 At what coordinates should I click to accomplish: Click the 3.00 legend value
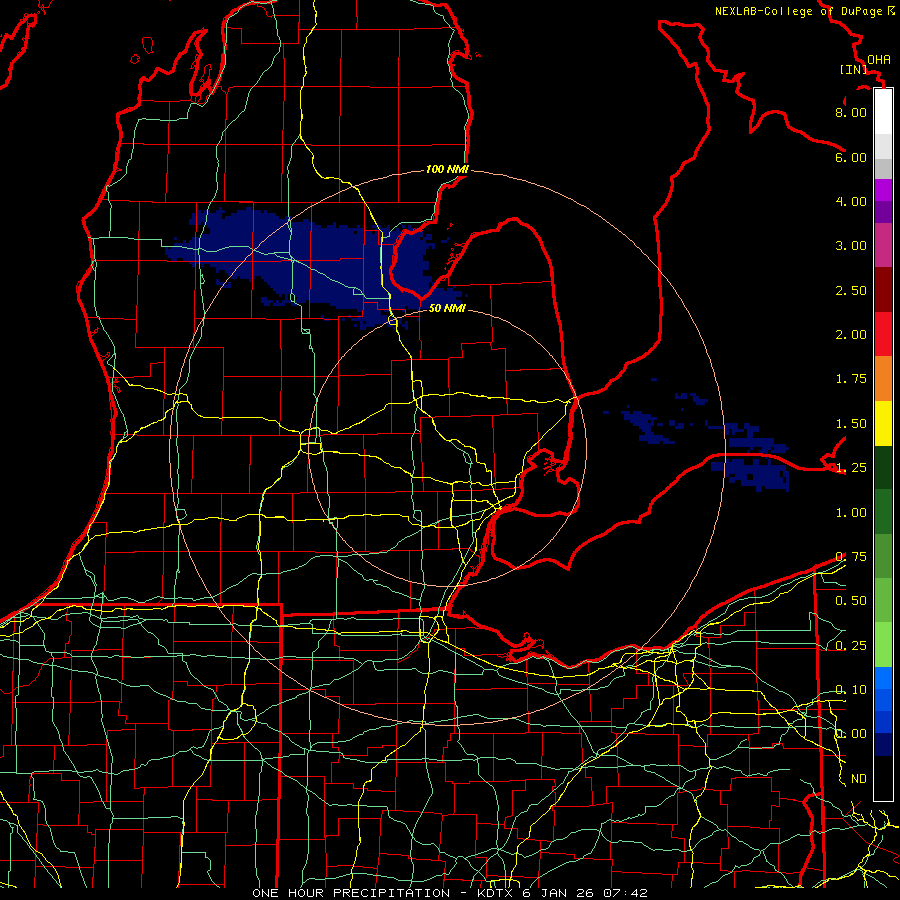click(x=851, y=246)
